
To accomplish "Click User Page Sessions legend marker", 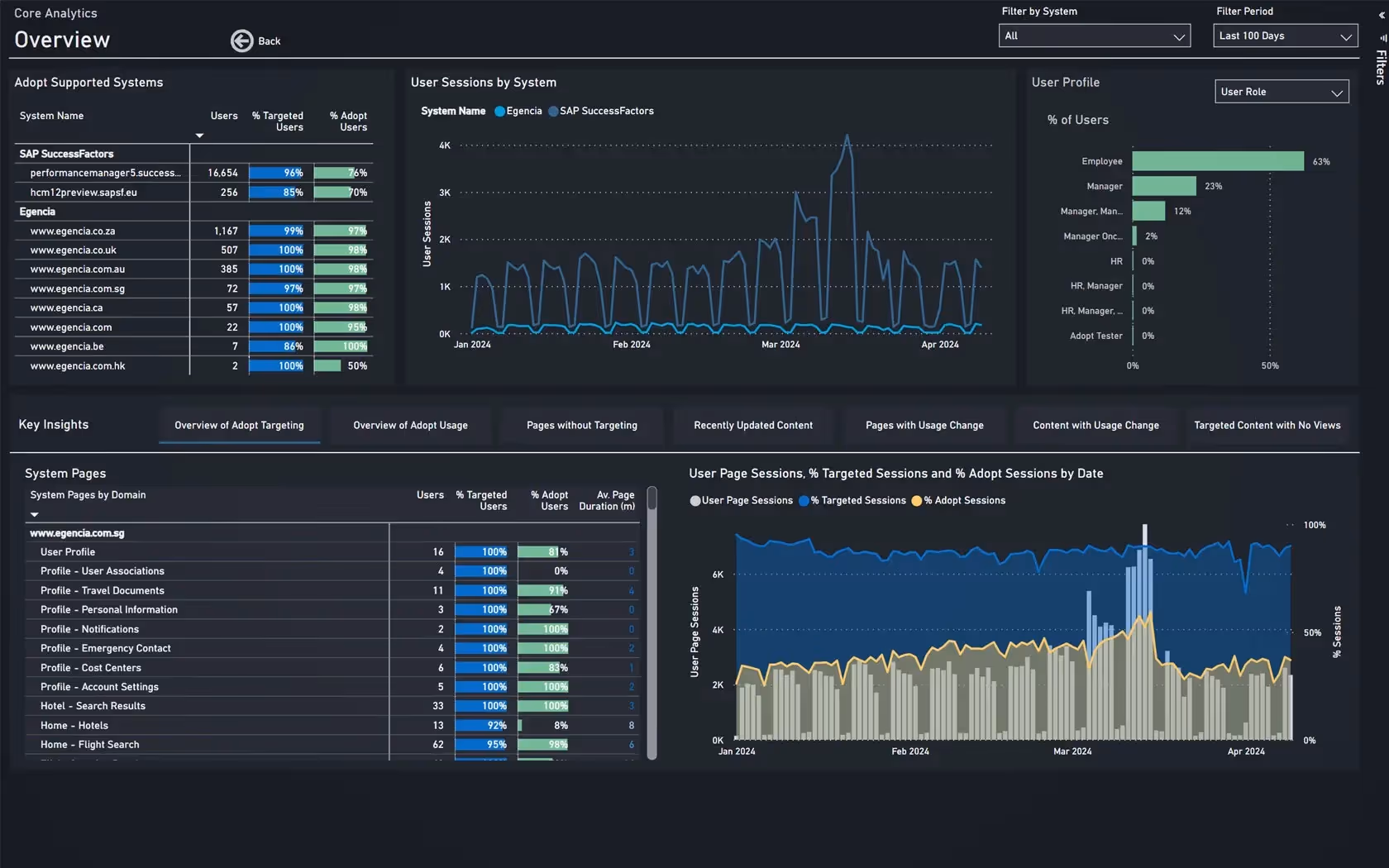I will 695,501.
